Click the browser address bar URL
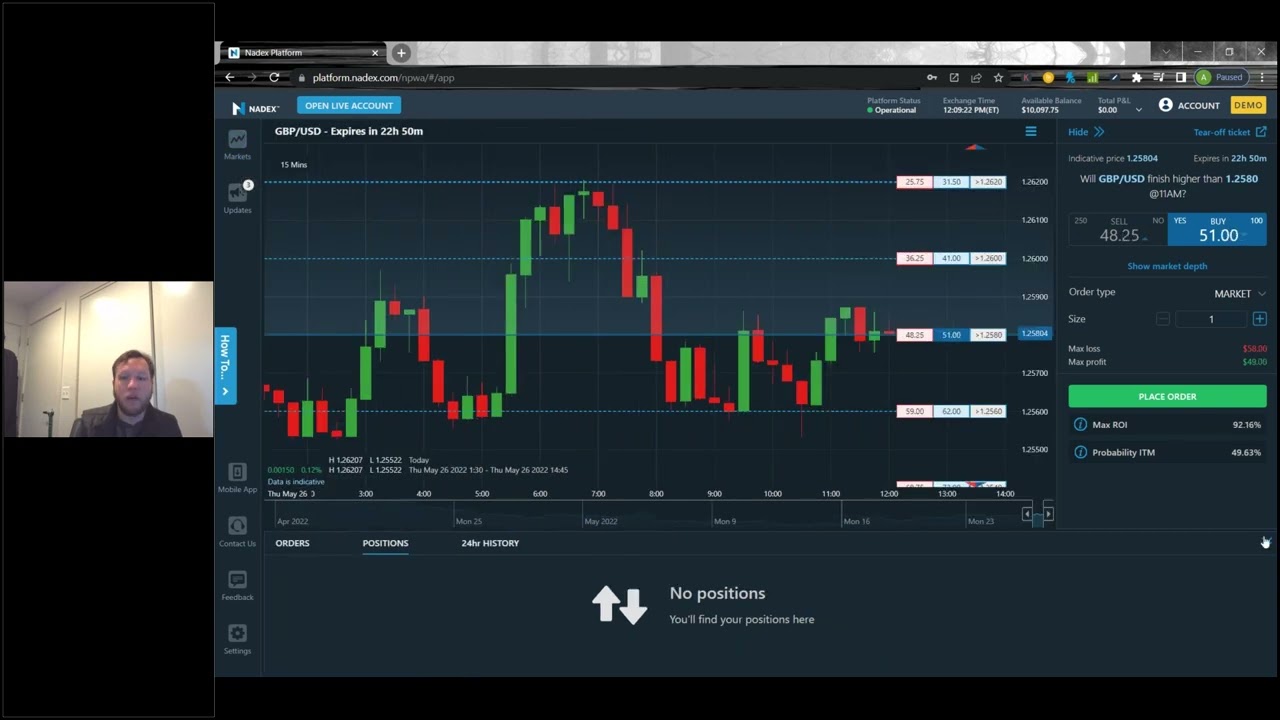Image resolution: width=1280 pixels, height=720 pixels. click(383, 77)
